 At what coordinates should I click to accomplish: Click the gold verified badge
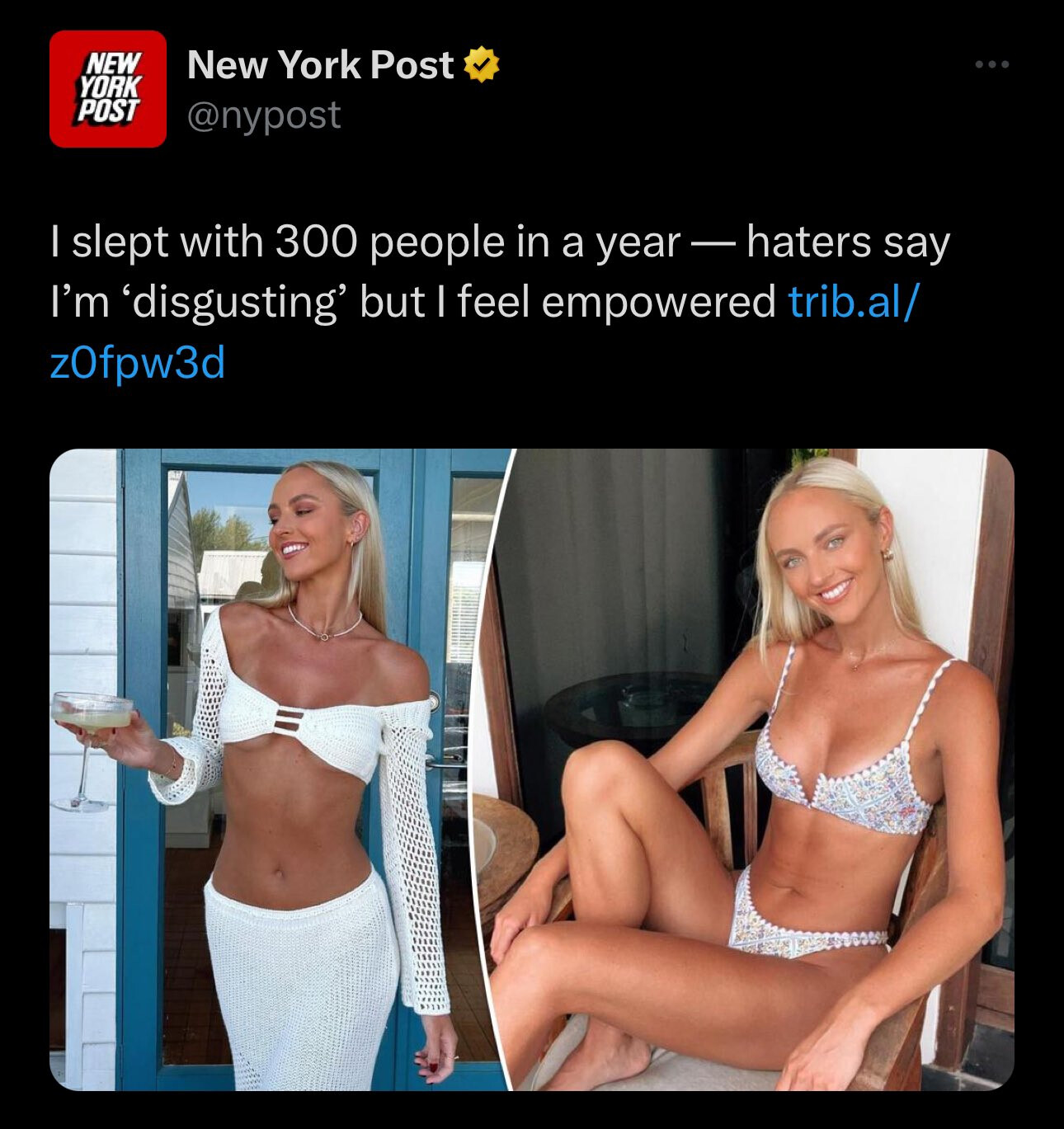(x=483, y=65)
